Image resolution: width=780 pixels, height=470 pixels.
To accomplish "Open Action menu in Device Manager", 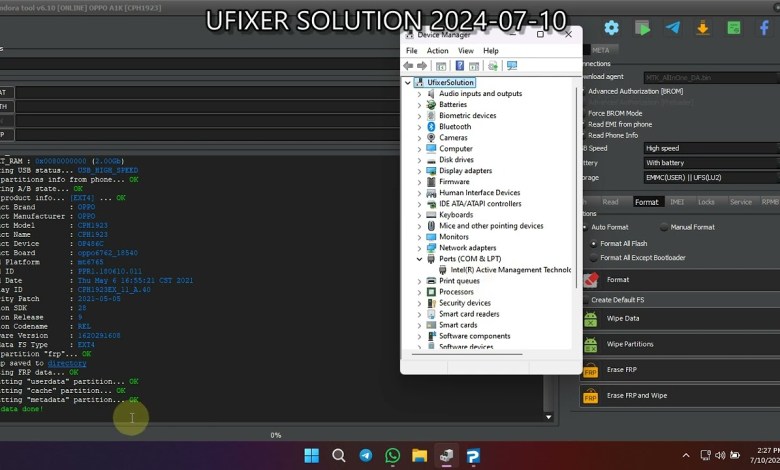I will 437,51.
